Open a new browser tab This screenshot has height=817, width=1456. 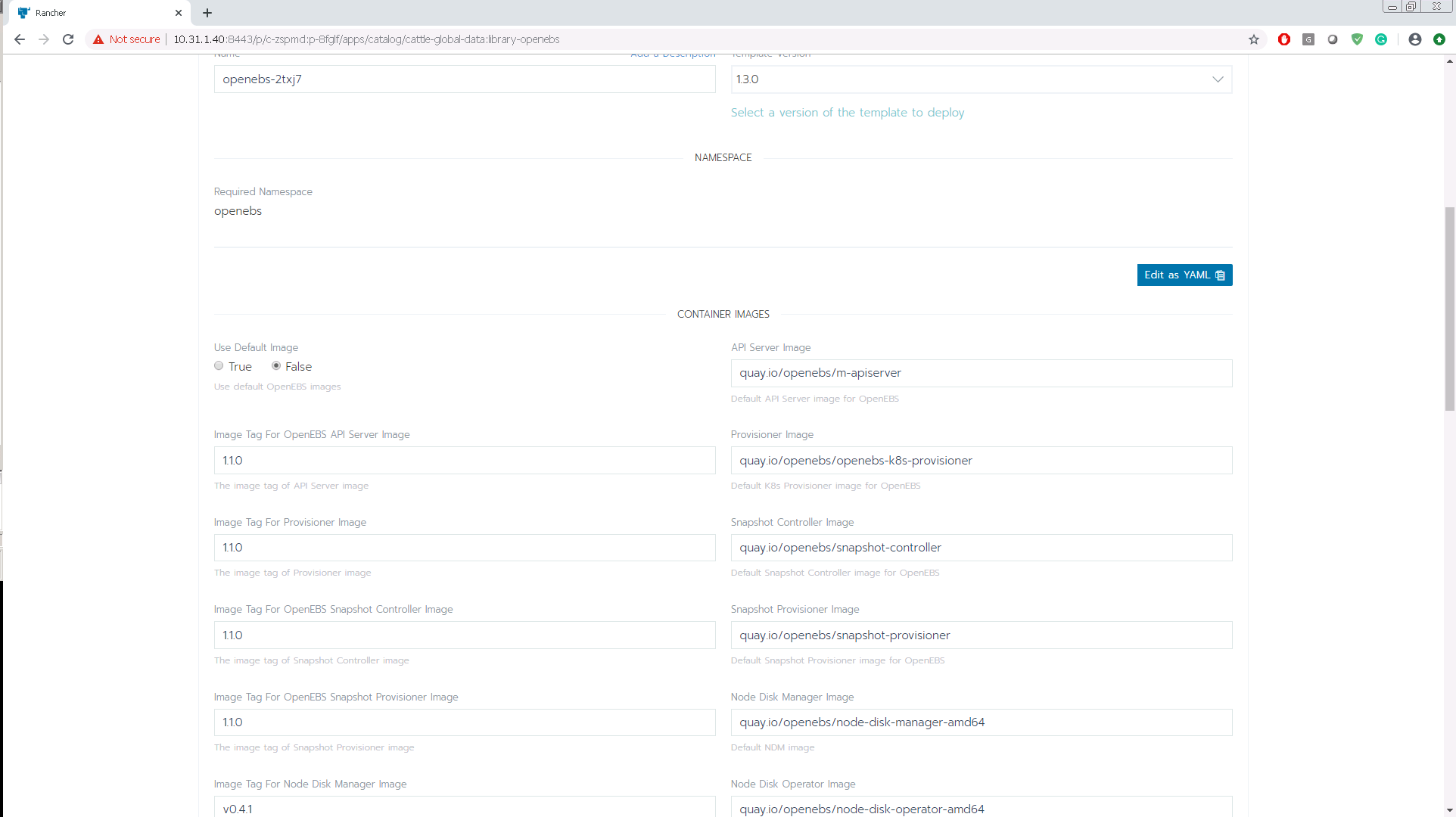(207, 13)
